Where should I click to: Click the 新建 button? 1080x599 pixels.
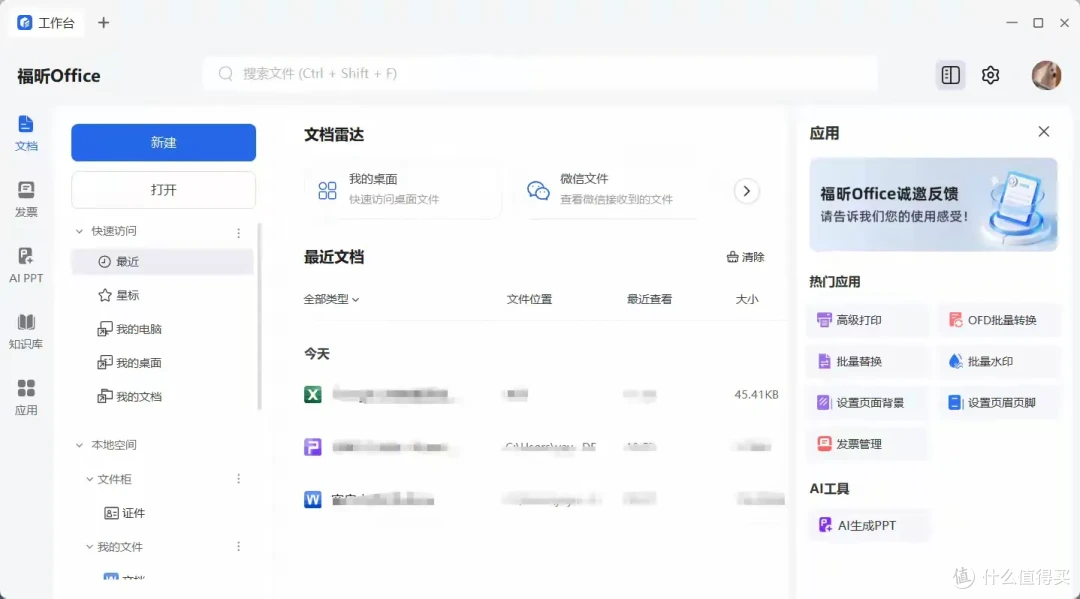click(x=163, y=143)
